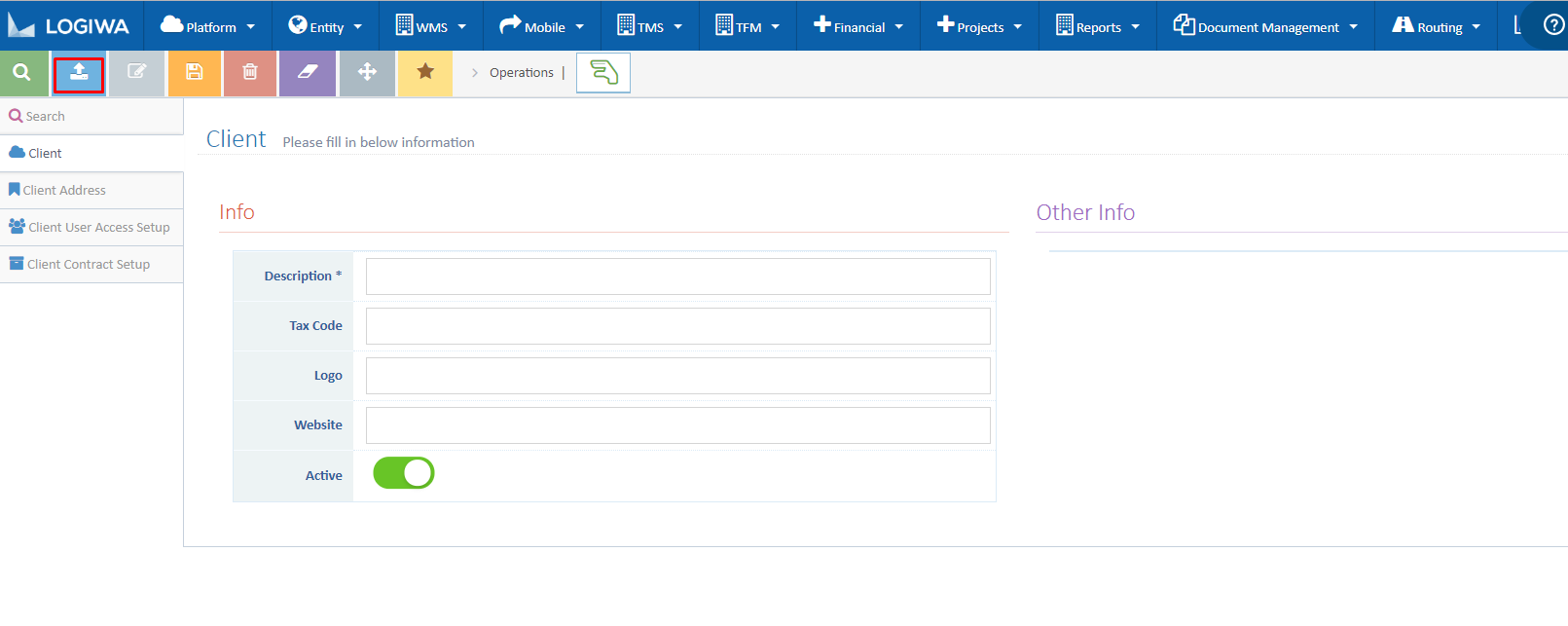This screenshot has width=1568, height=626.
Task: Expand the Reports dropdown menu
Action: (1098, 26)
